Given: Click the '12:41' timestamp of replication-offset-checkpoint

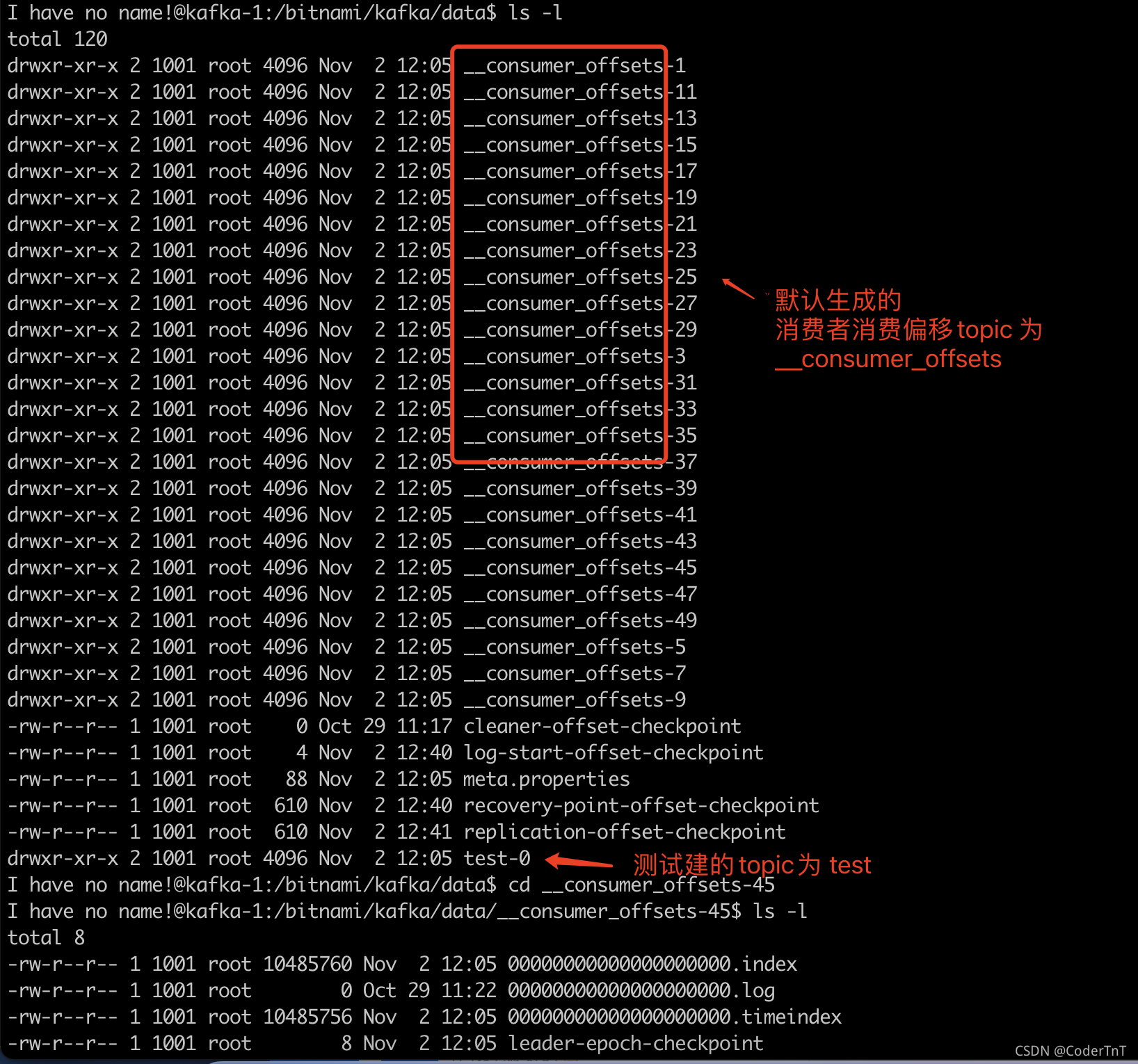Looking at the screenshot, I should [424, 832].
